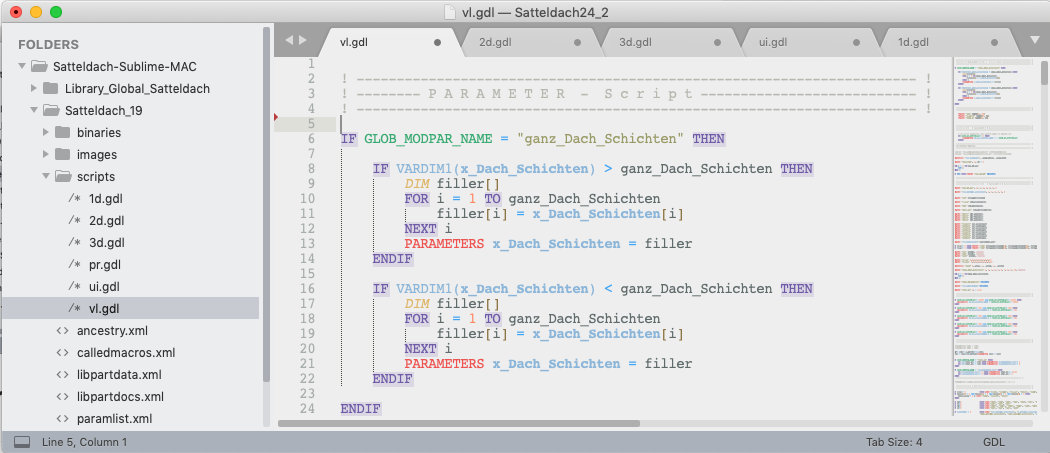Collapse the Satteldach-Sublime-MAC folder
Screen dimensions: 1050x453
pos(23,67)
